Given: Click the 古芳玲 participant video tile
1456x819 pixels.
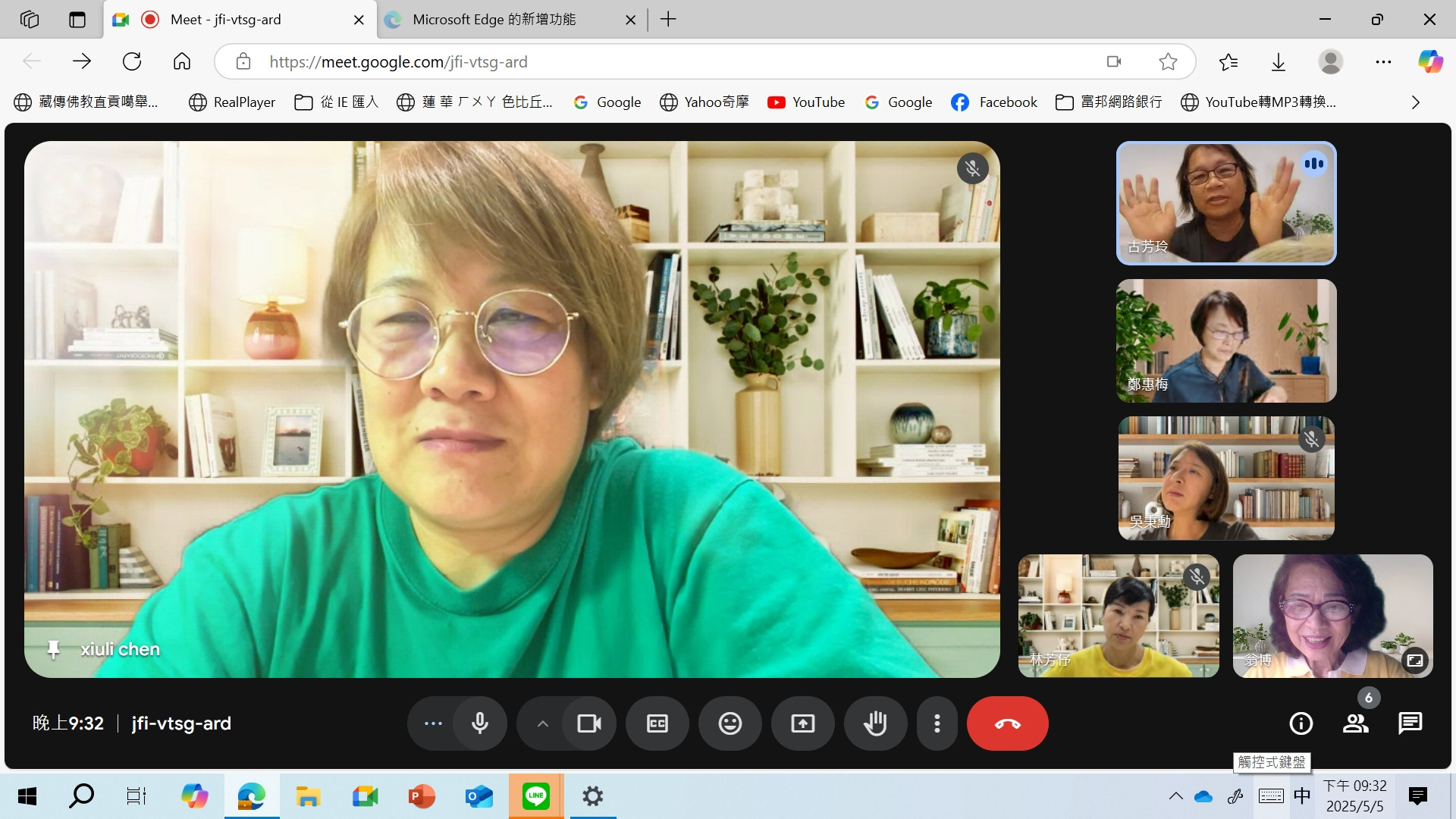Looking at the screenshot, I should [x=1225, y=203].
